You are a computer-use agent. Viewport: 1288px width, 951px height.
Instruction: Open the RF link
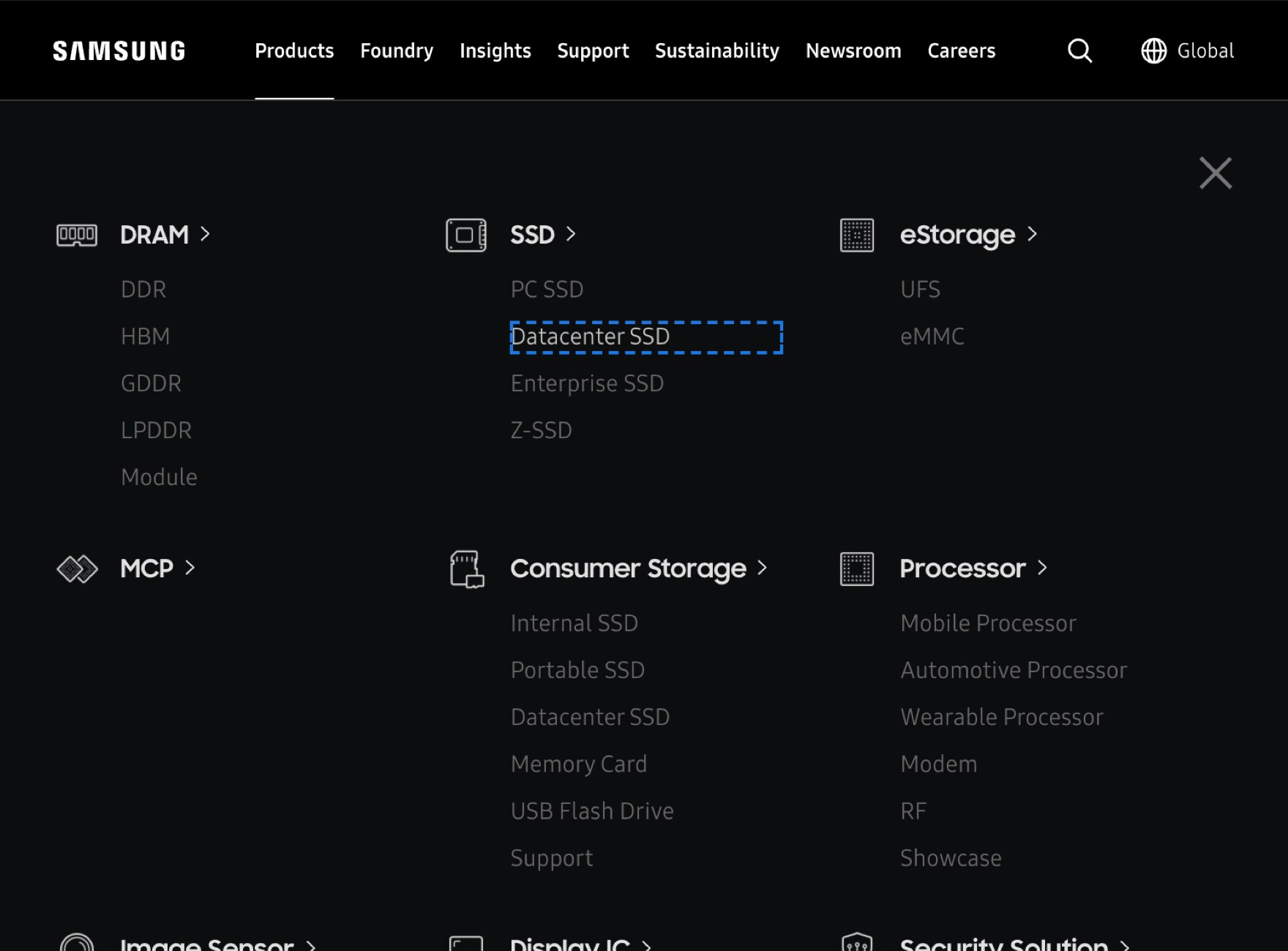click(913, 811)
